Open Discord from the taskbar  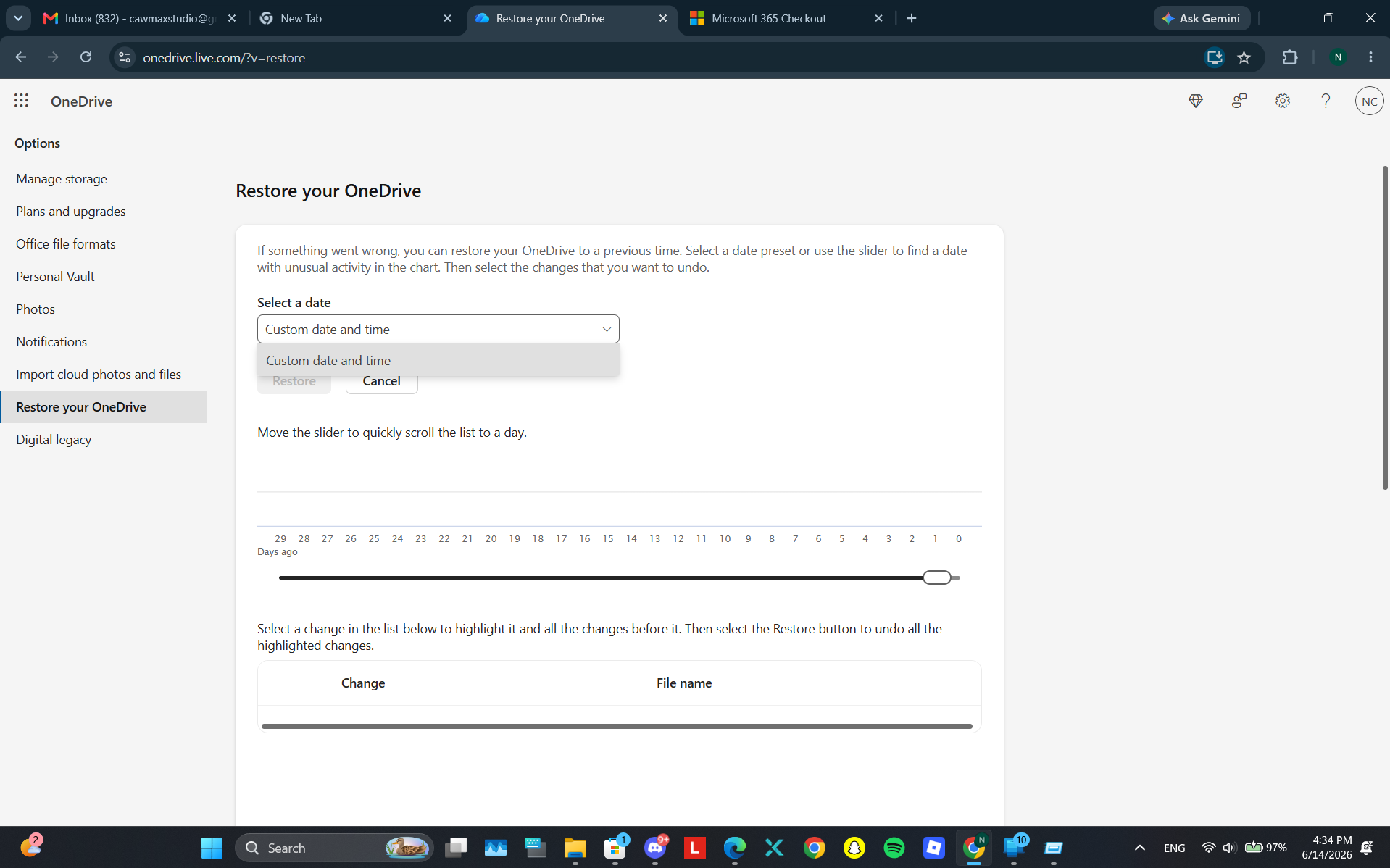[x=655, y=848]
